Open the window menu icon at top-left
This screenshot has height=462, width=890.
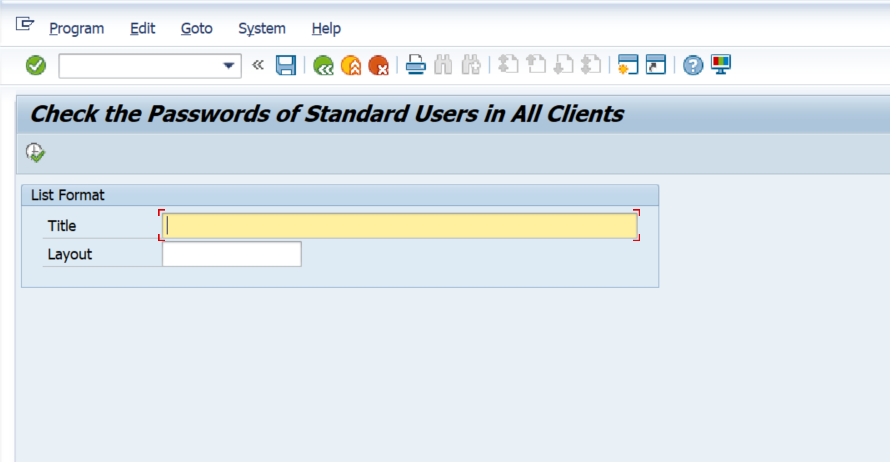(x=25, y=25)
